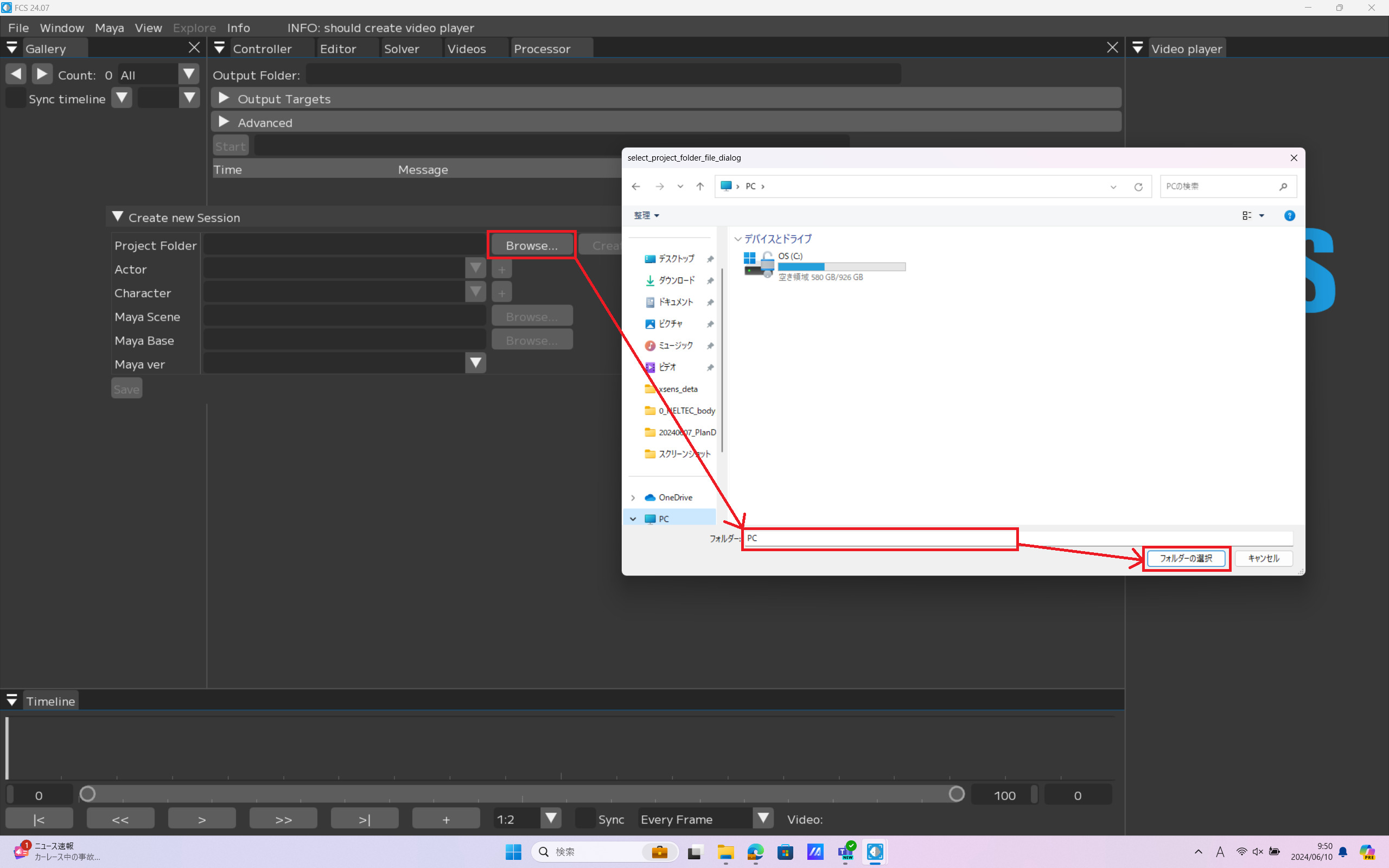
Task: Open the Gallery panel menu triangle
Action: (x=11, y=48)
